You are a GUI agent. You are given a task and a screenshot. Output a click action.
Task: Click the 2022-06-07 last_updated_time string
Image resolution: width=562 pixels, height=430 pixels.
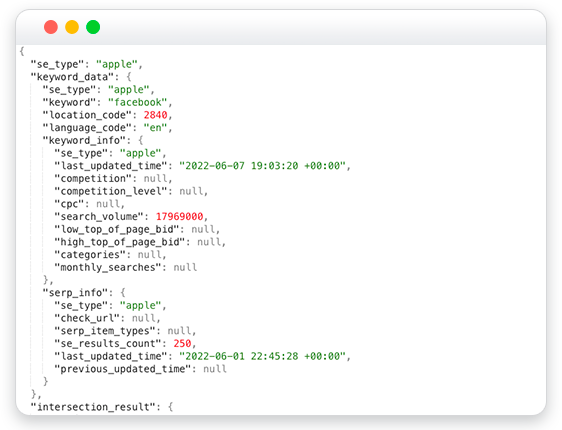262,166
